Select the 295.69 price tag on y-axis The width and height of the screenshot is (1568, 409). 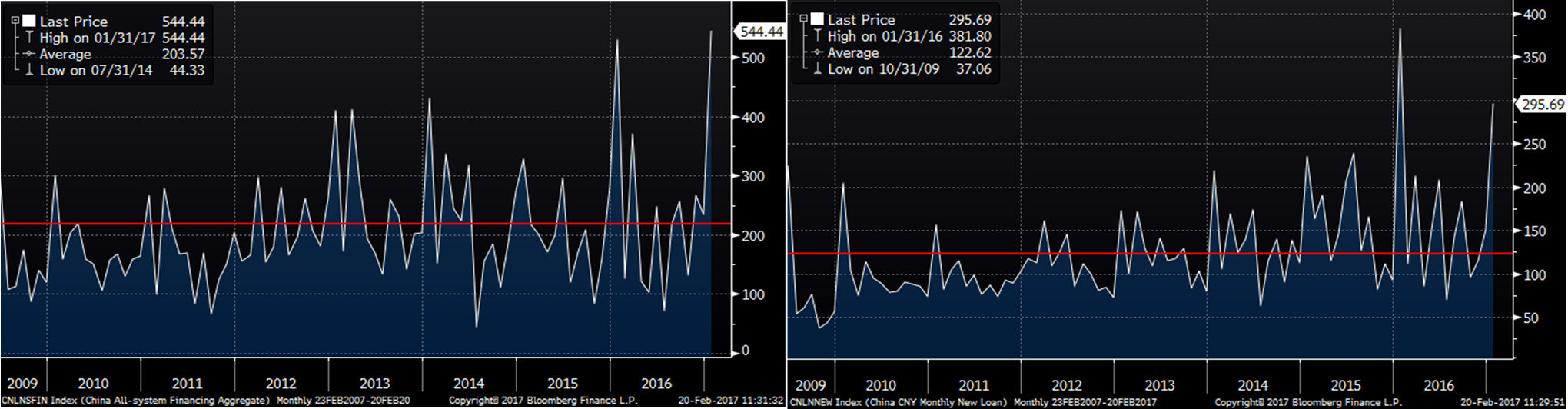[1543, 105]
